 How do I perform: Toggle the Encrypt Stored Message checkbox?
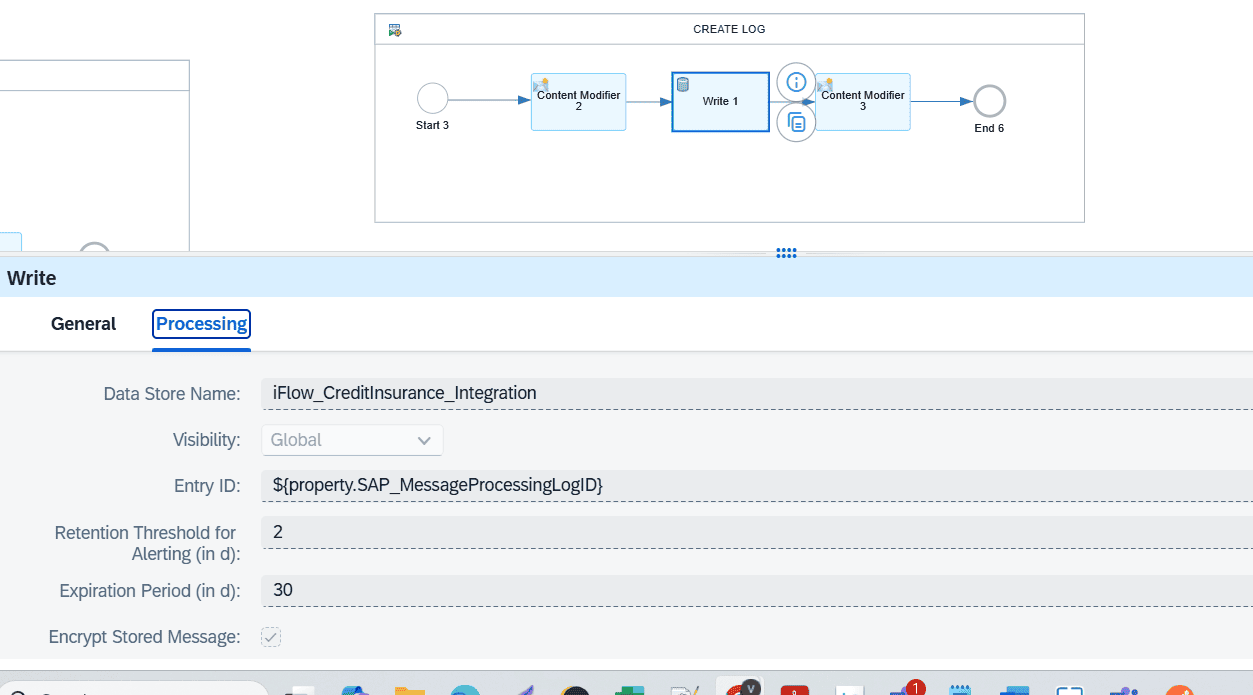(x=271, y=637)
